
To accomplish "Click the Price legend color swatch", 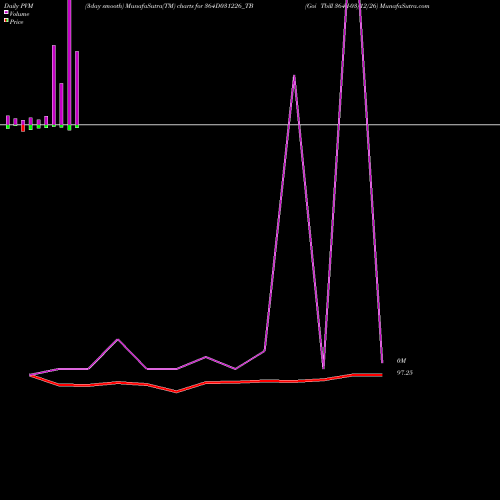I will point(6,20).
